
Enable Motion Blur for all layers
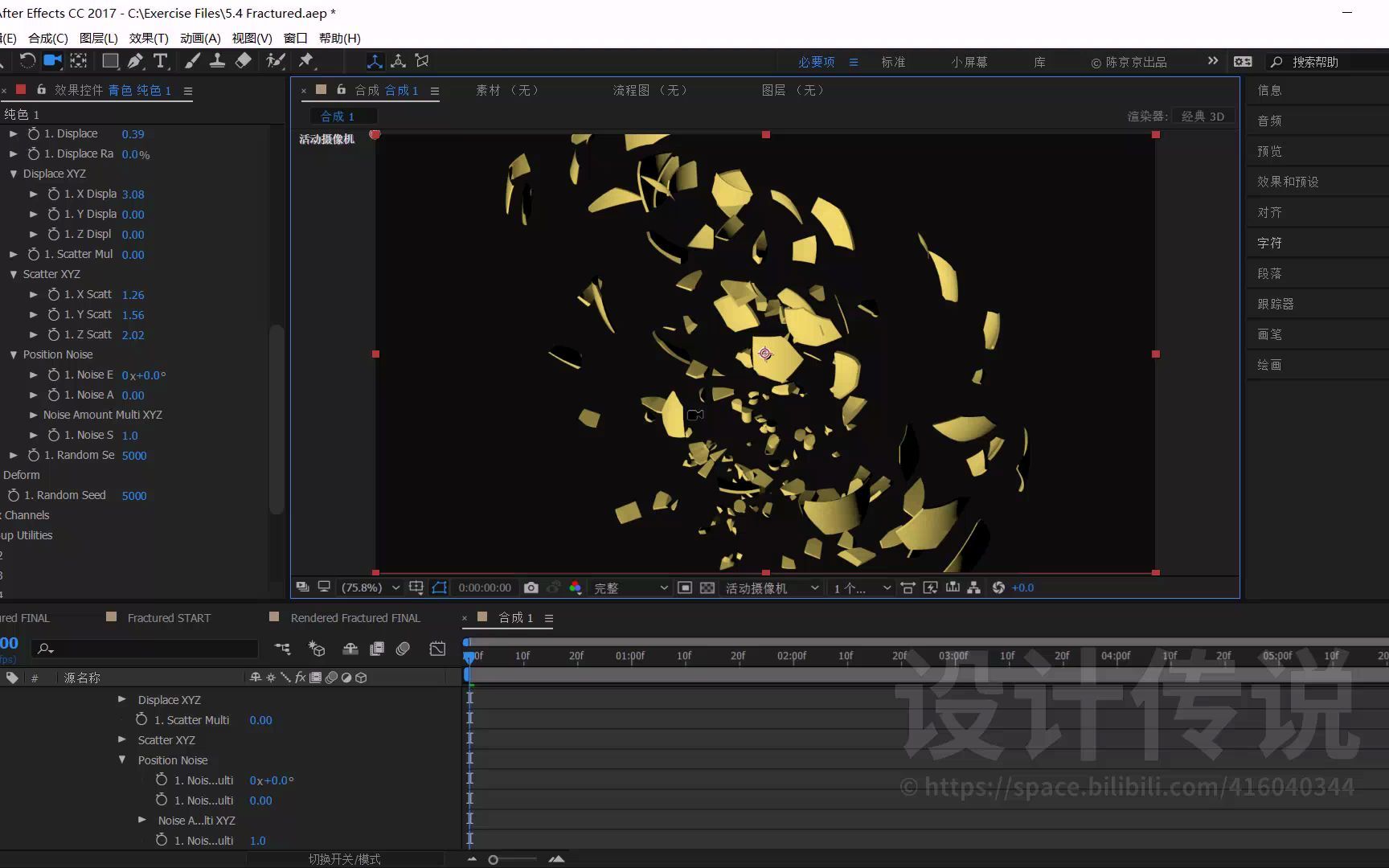[x=402, y=649]
